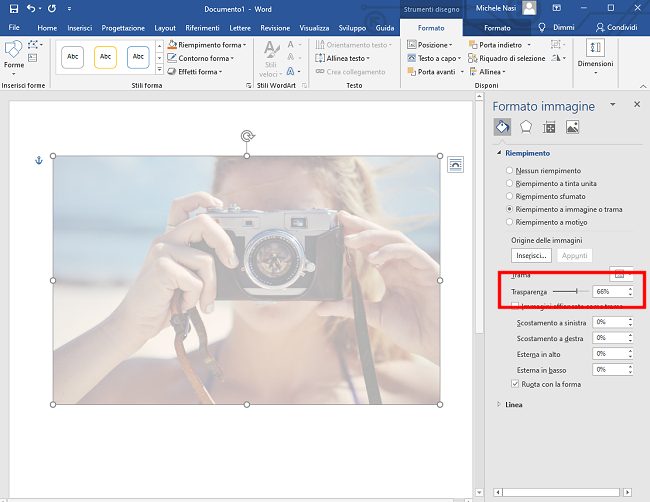650x502 pixels.
Task: Expand the Linea section
Action: coord(499,404)
